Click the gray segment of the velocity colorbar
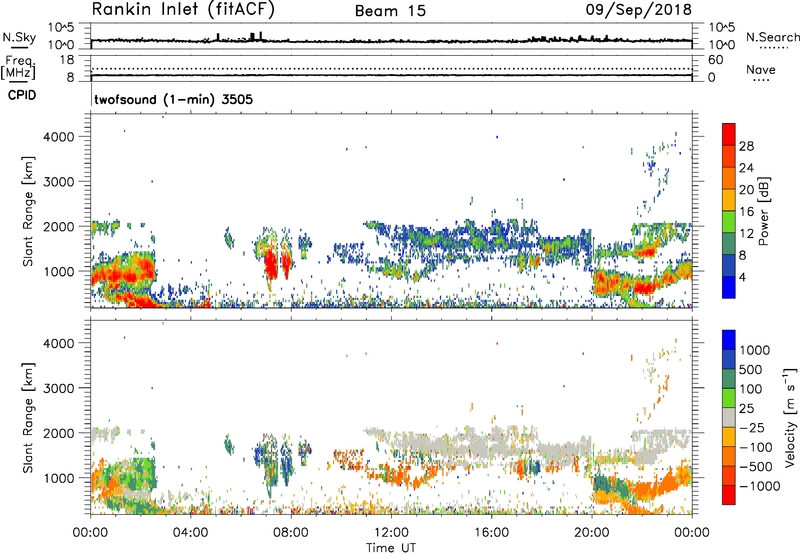Image resolution: width=800 pixels, height=554 pixels. (729, 417)
